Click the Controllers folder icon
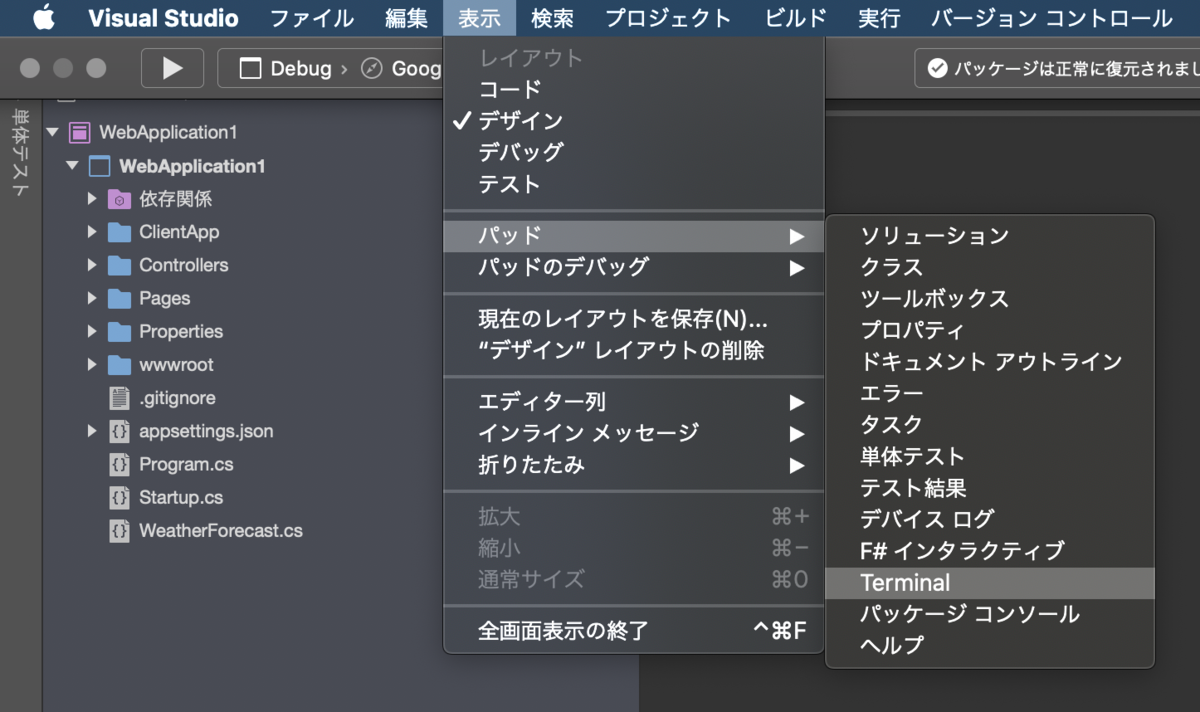1200x712 pixels. click(x=119, y=265)
